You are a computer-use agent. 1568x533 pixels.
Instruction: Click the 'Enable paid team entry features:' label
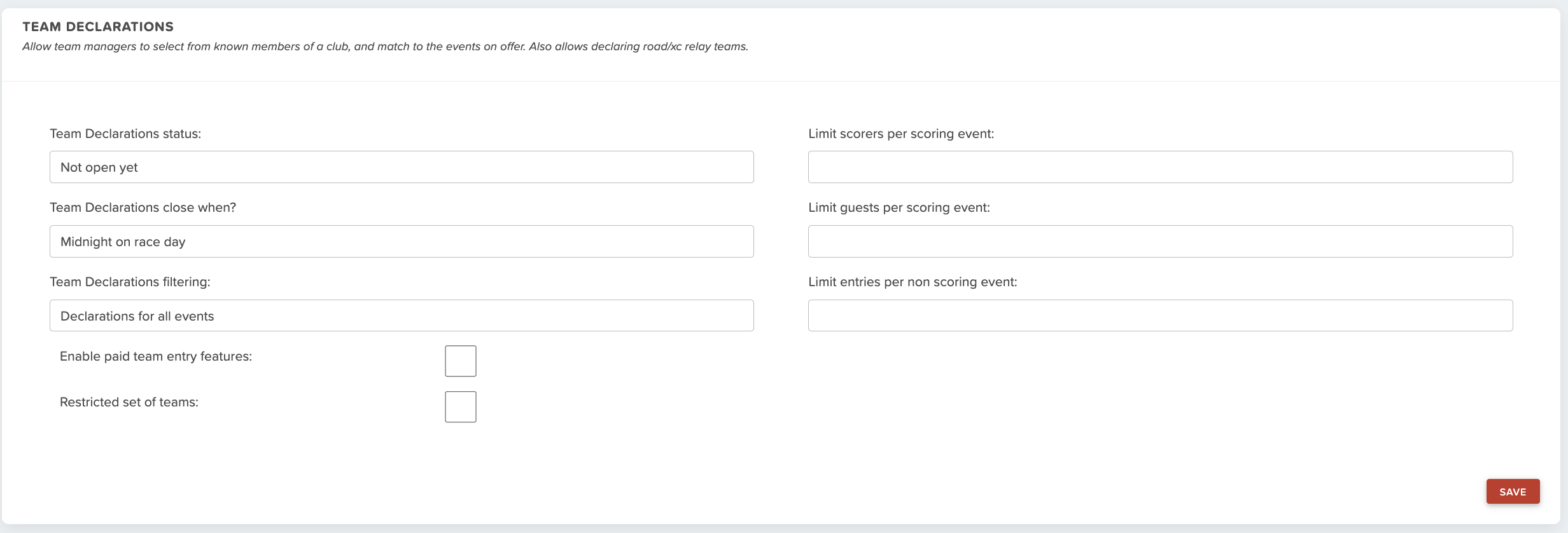[x=156, y=356]
